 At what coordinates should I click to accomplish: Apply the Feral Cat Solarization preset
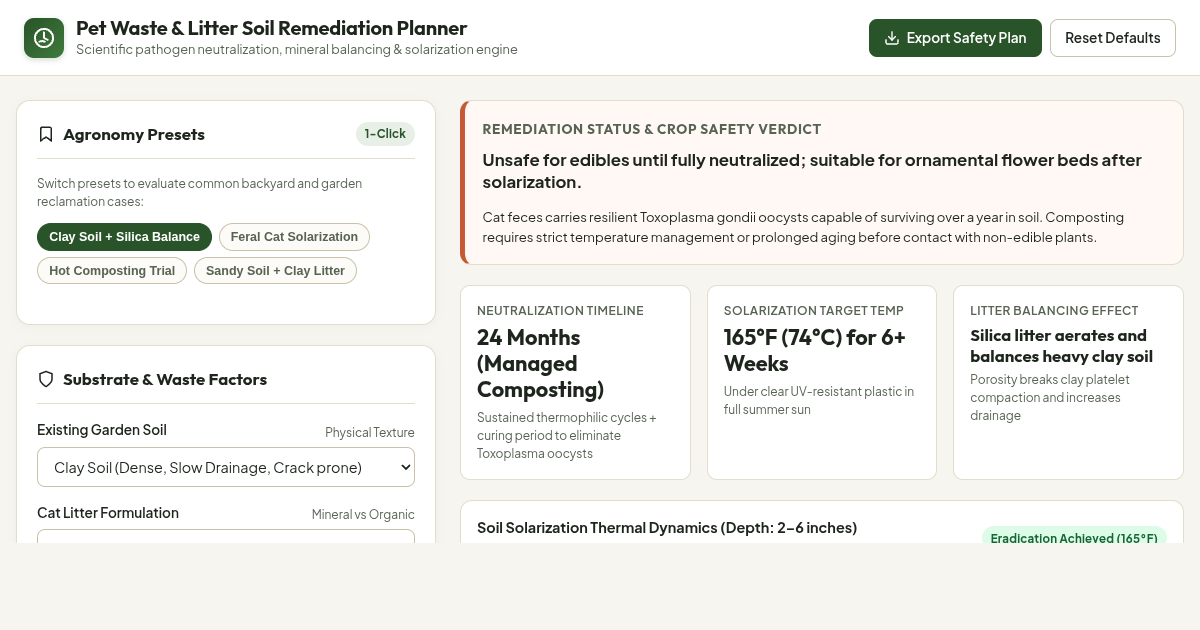pos(294,237)
